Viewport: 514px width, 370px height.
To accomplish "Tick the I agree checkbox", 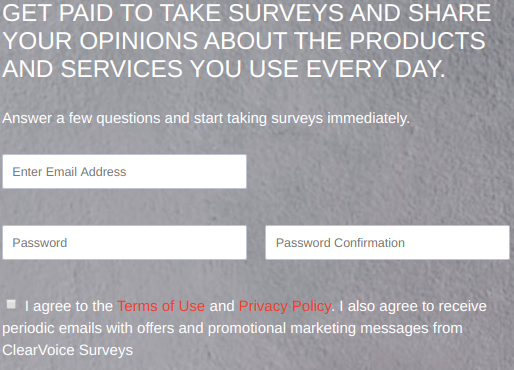I will 11,304.
